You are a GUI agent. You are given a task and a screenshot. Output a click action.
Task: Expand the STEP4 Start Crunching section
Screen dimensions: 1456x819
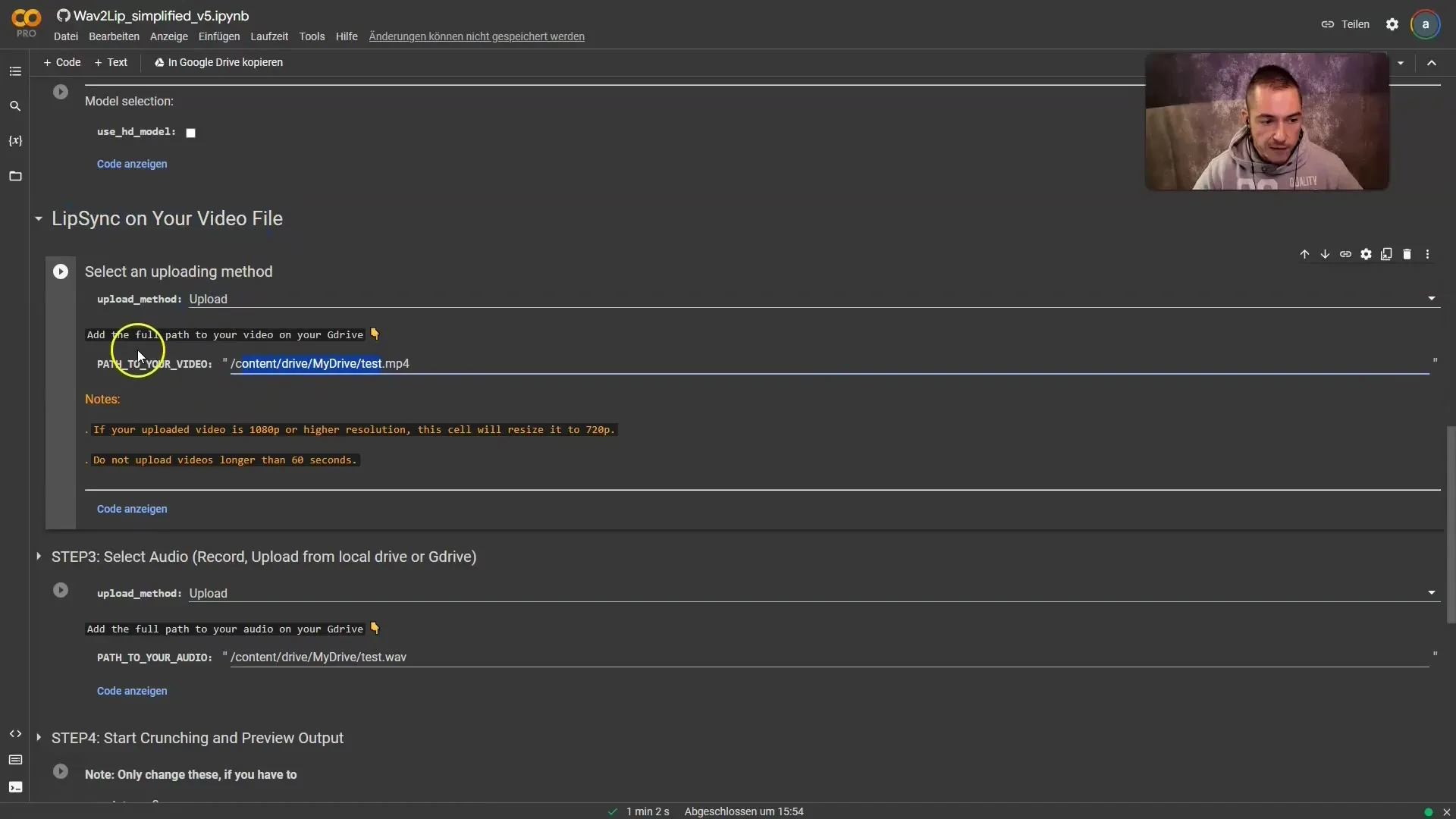(x=39, y=738)
